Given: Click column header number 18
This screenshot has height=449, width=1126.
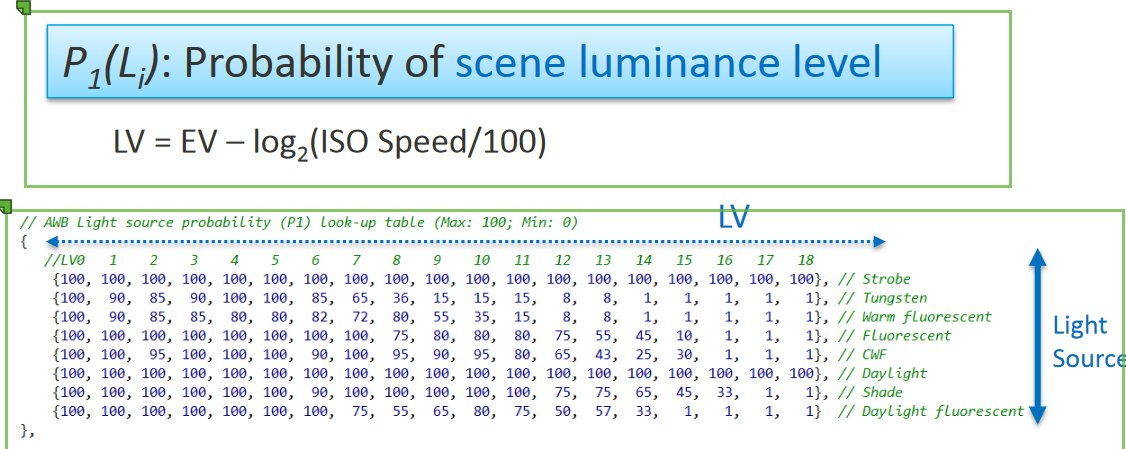Looking at the screenshot, I should click(x=804, y=260).
